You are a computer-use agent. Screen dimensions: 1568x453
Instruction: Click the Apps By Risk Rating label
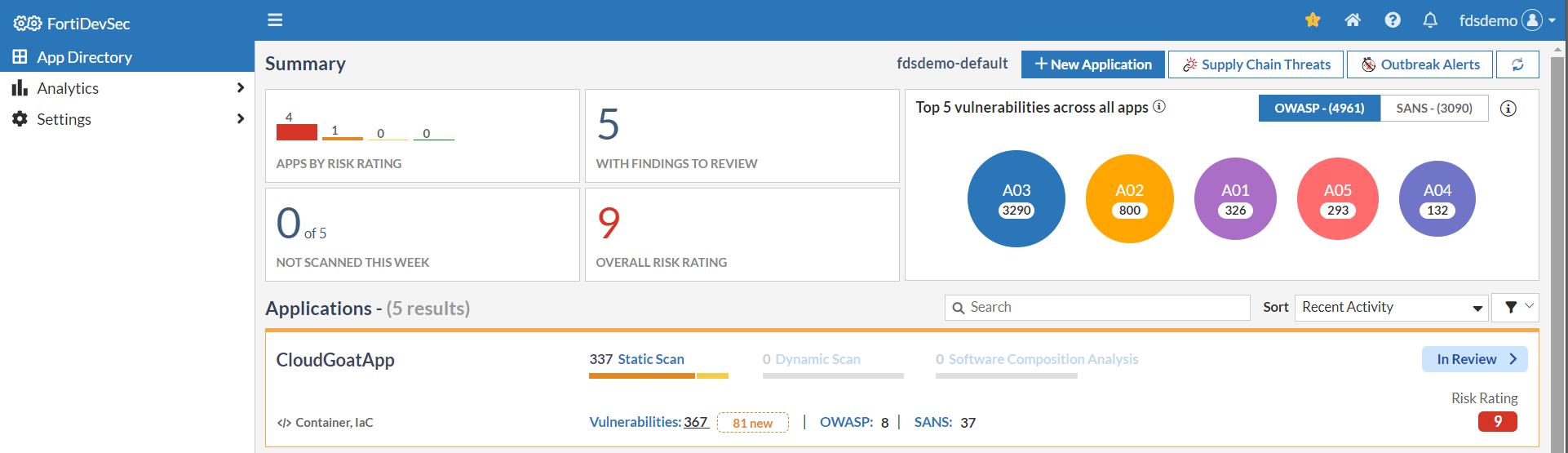click(x=339, y=163)
